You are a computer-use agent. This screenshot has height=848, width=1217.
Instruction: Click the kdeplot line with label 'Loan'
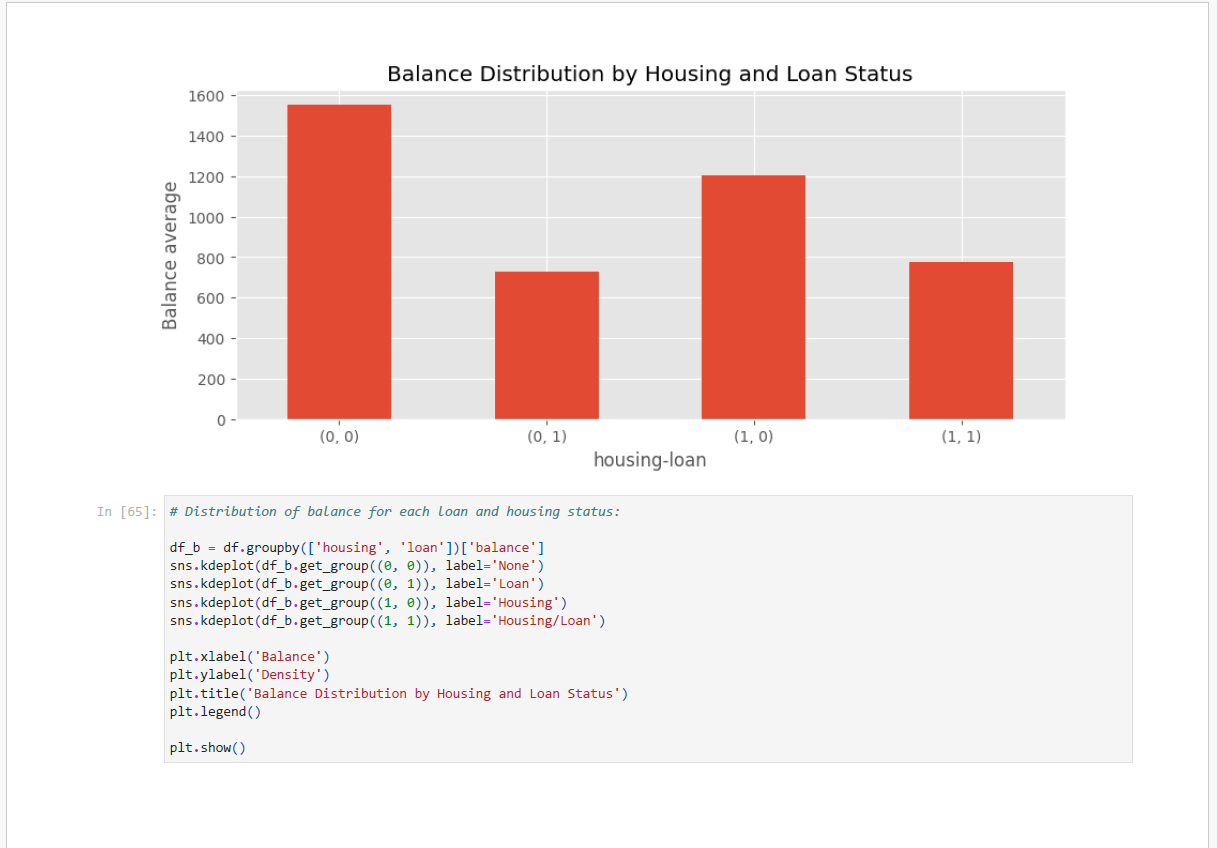tap(356, 584)
